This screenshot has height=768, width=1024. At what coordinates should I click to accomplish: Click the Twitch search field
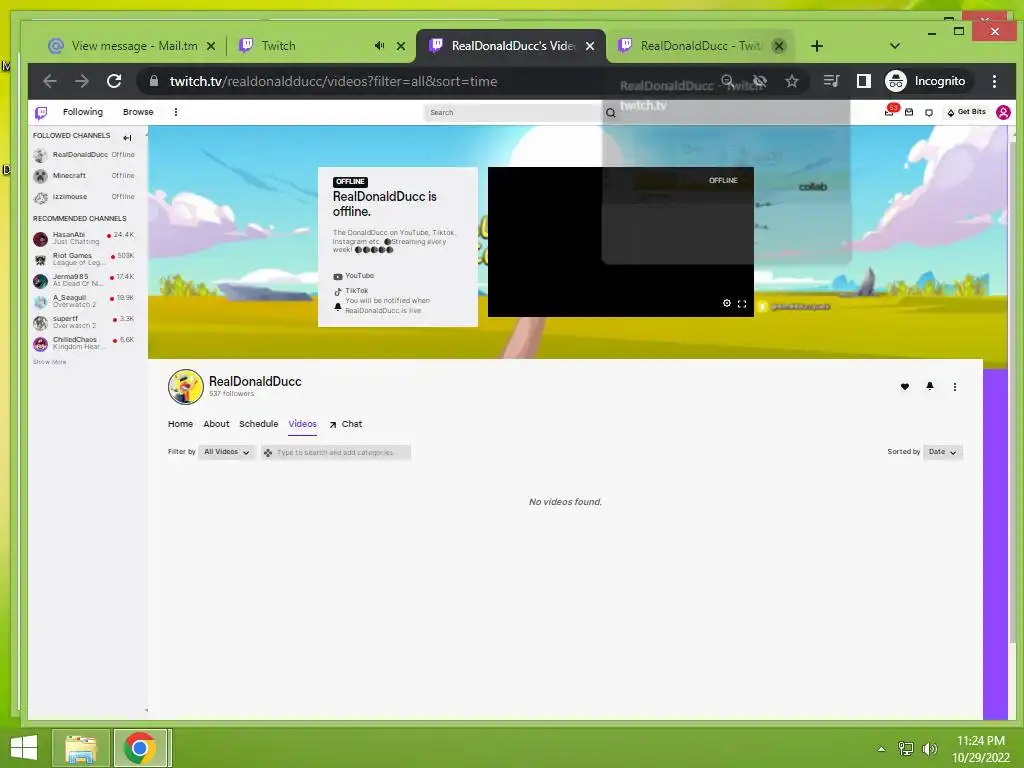click(513, 112)
